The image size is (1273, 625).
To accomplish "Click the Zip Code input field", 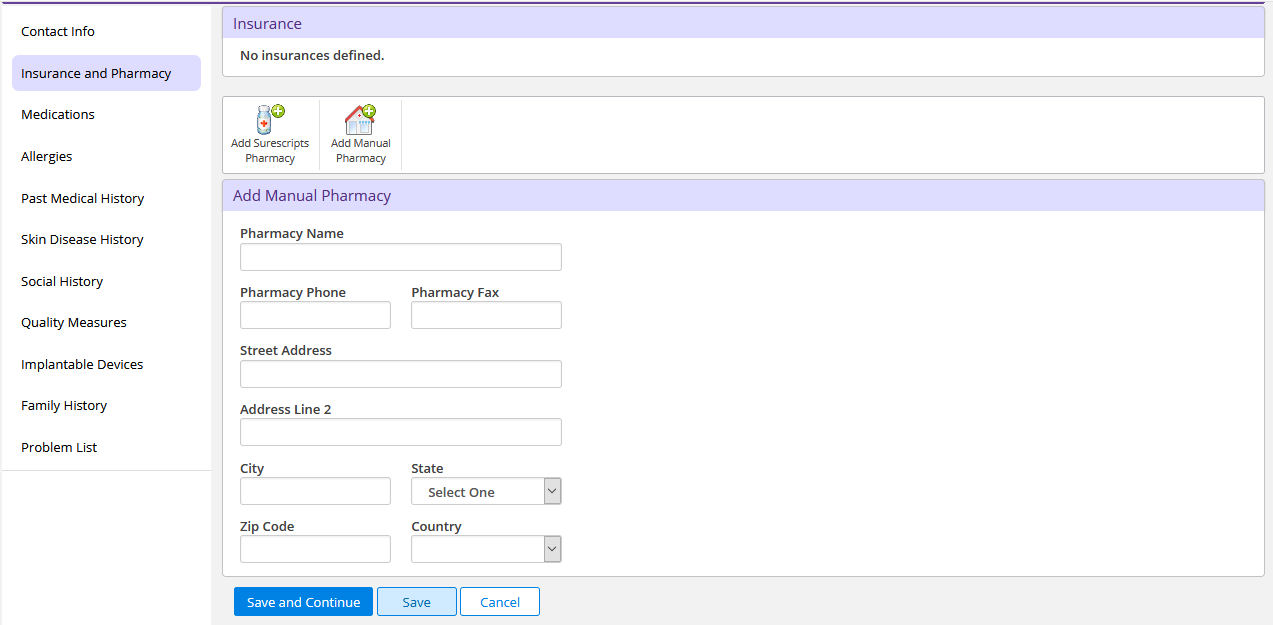I will (x=315, y=549).
